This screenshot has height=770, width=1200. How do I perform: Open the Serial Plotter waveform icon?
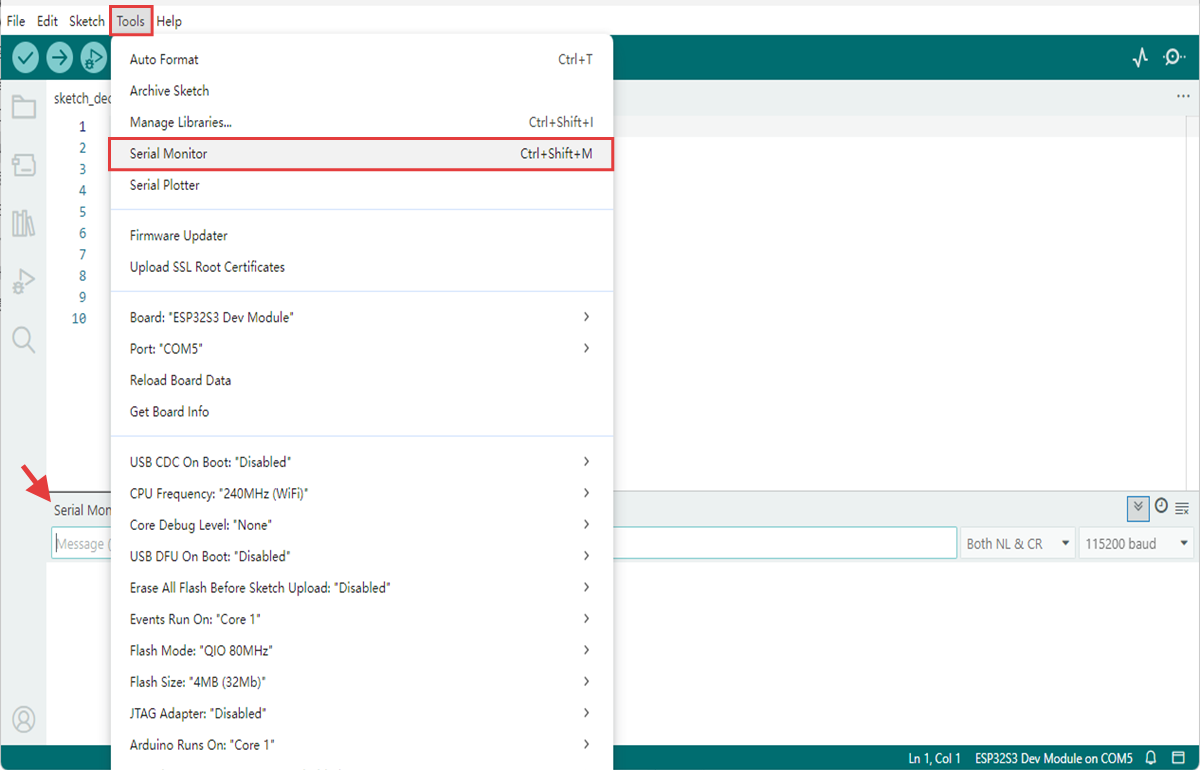(1140, 58)
